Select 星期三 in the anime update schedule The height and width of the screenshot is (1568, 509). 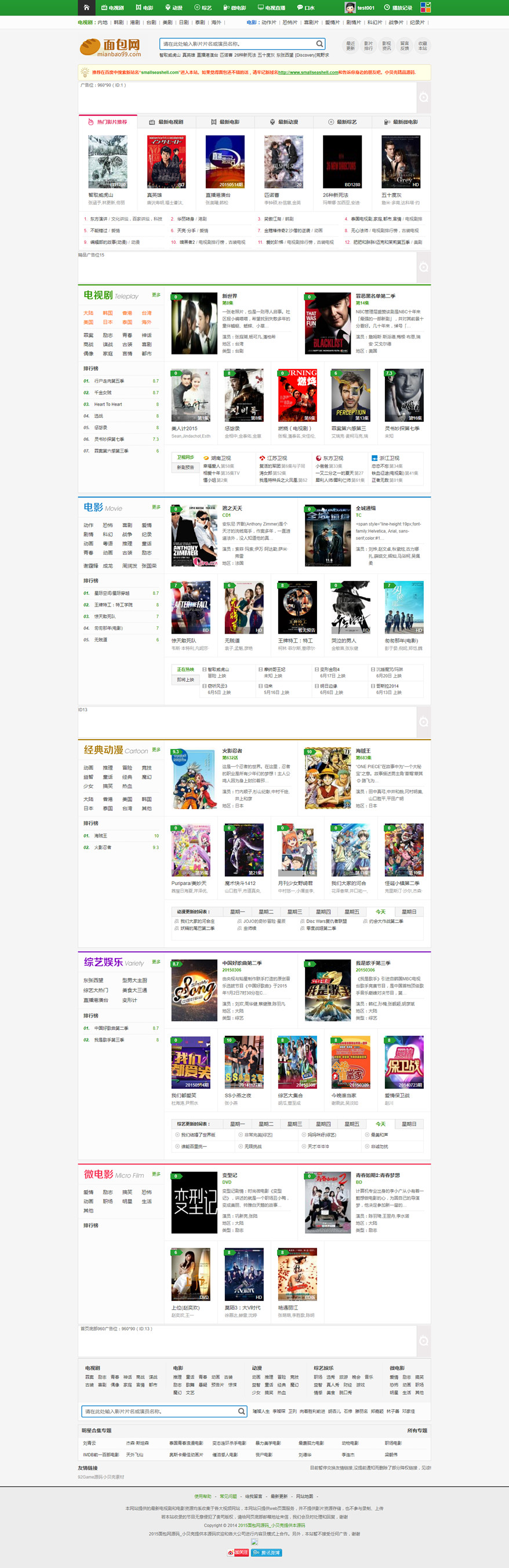pyautogui.click(x=295, y=912)
